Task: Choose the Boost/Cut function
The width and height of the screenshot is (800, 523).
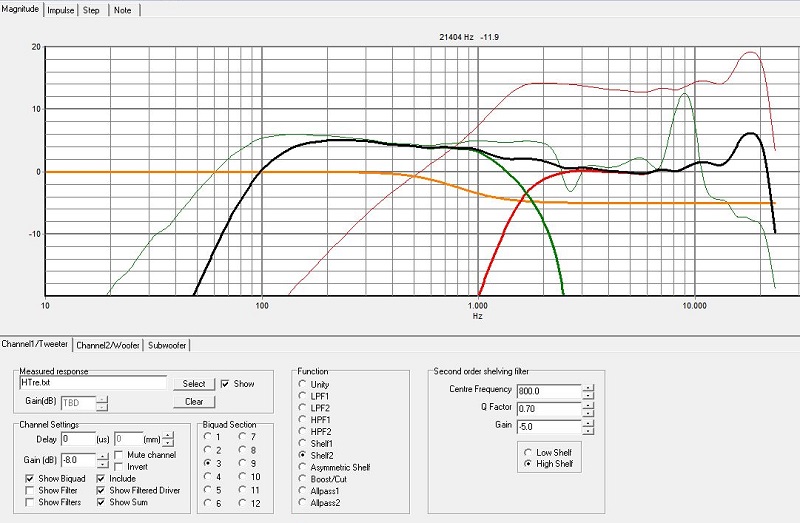Action: tap(303, 479)
